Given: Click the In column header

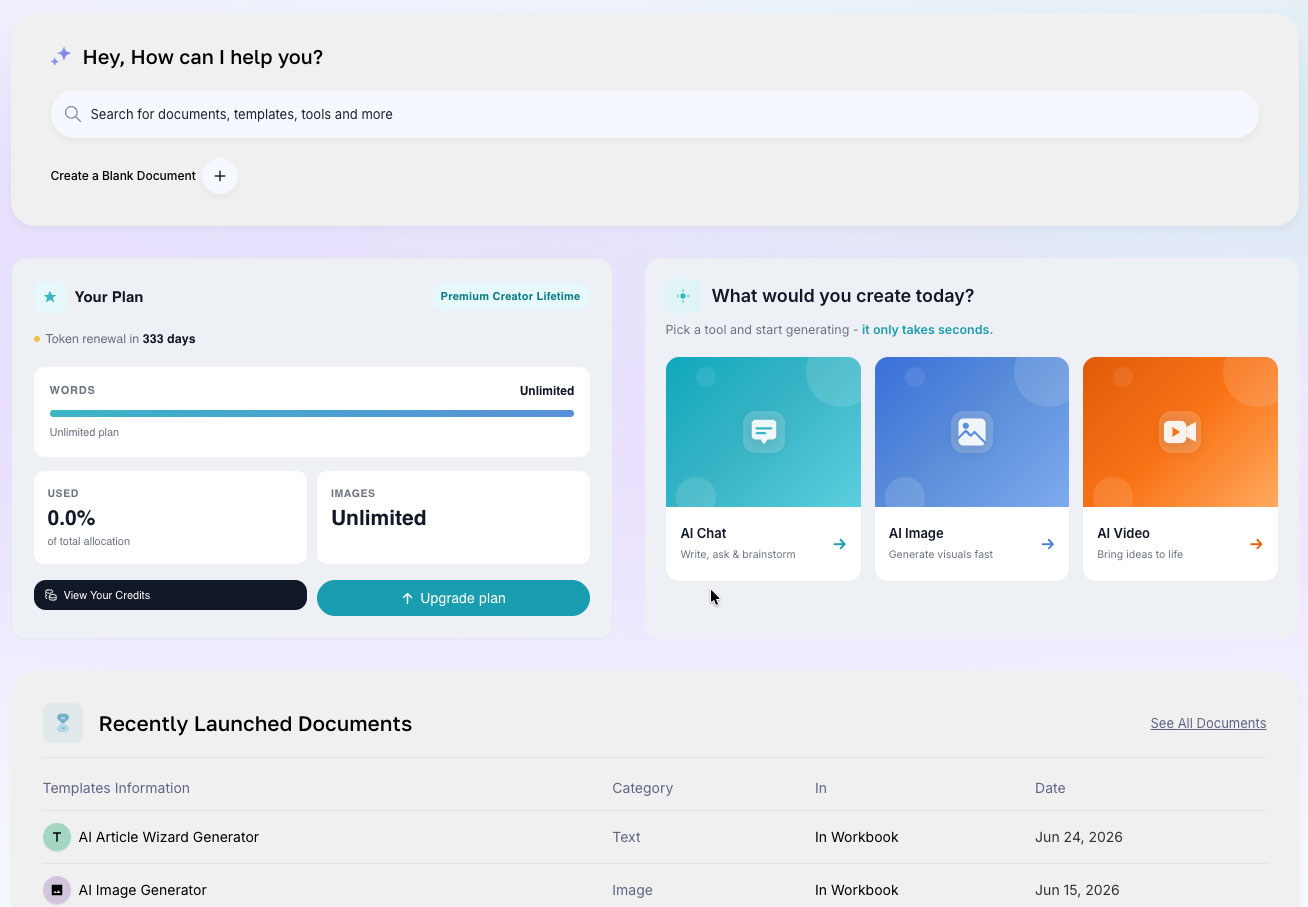Looking at the screenshot, I should pos(821,788).
